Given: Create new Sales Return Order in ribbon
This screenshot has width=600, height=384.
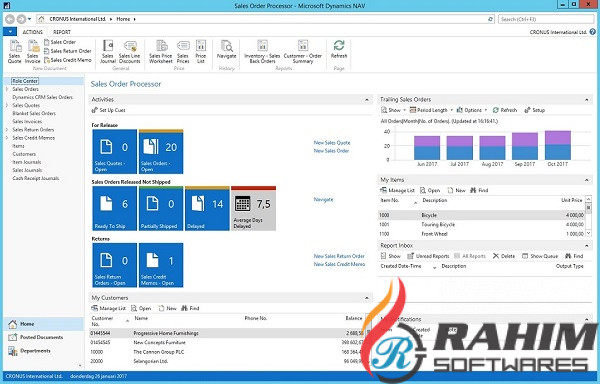Looking at the screenshot, I should [67, 51].
